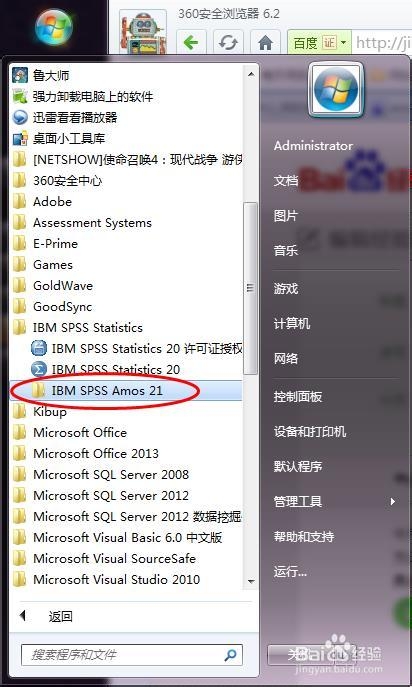The width and height of the screenshot is (412, 687).
Task: Select 设备和打印机 menu entry
Action: pos(310,431)
